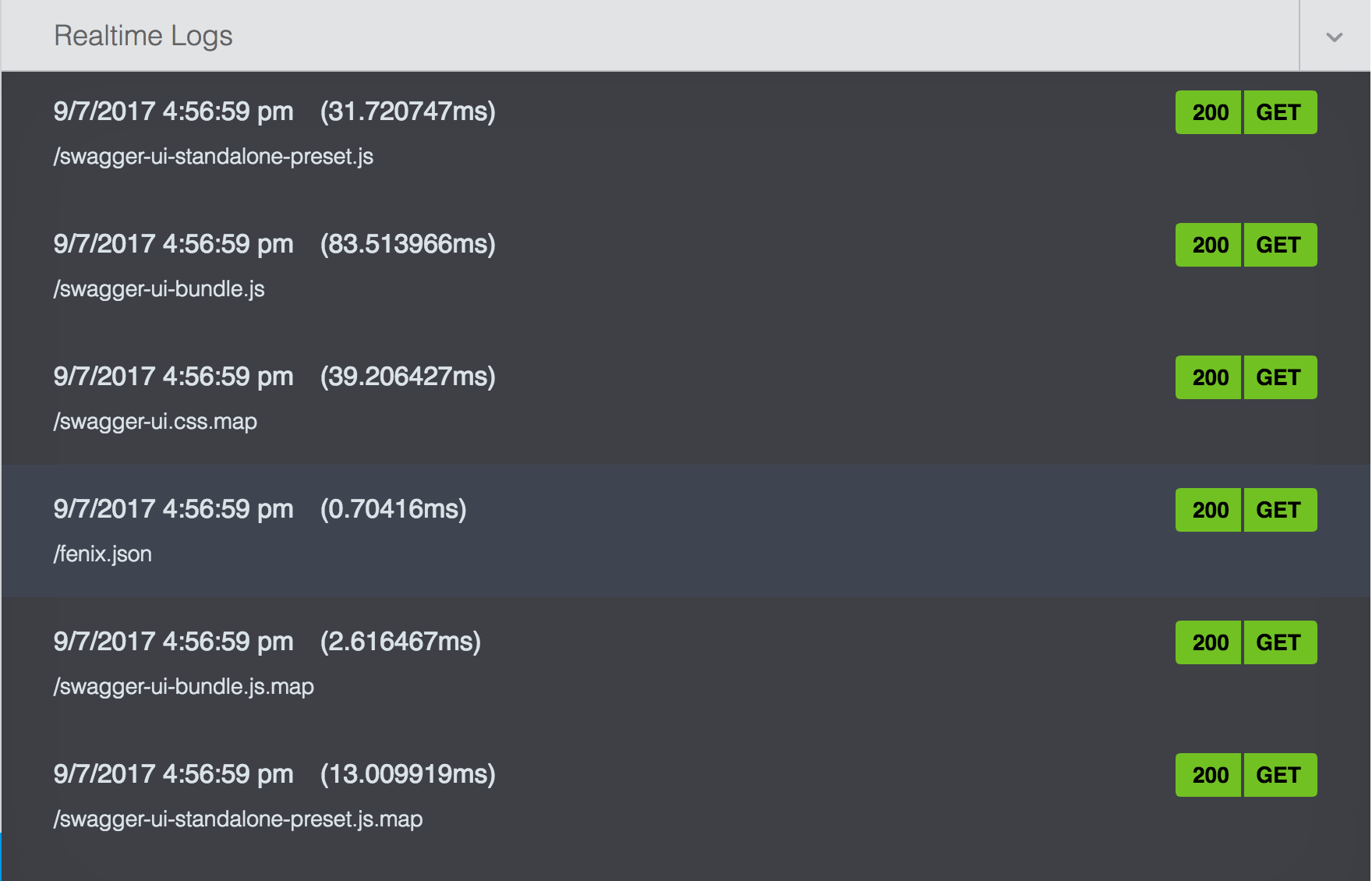The width and height of the screenshot is (1372, 881).
Task: Click the GET badge for /swagger-ui-standalone-preset.js
Action: (x=1279, y=112)
